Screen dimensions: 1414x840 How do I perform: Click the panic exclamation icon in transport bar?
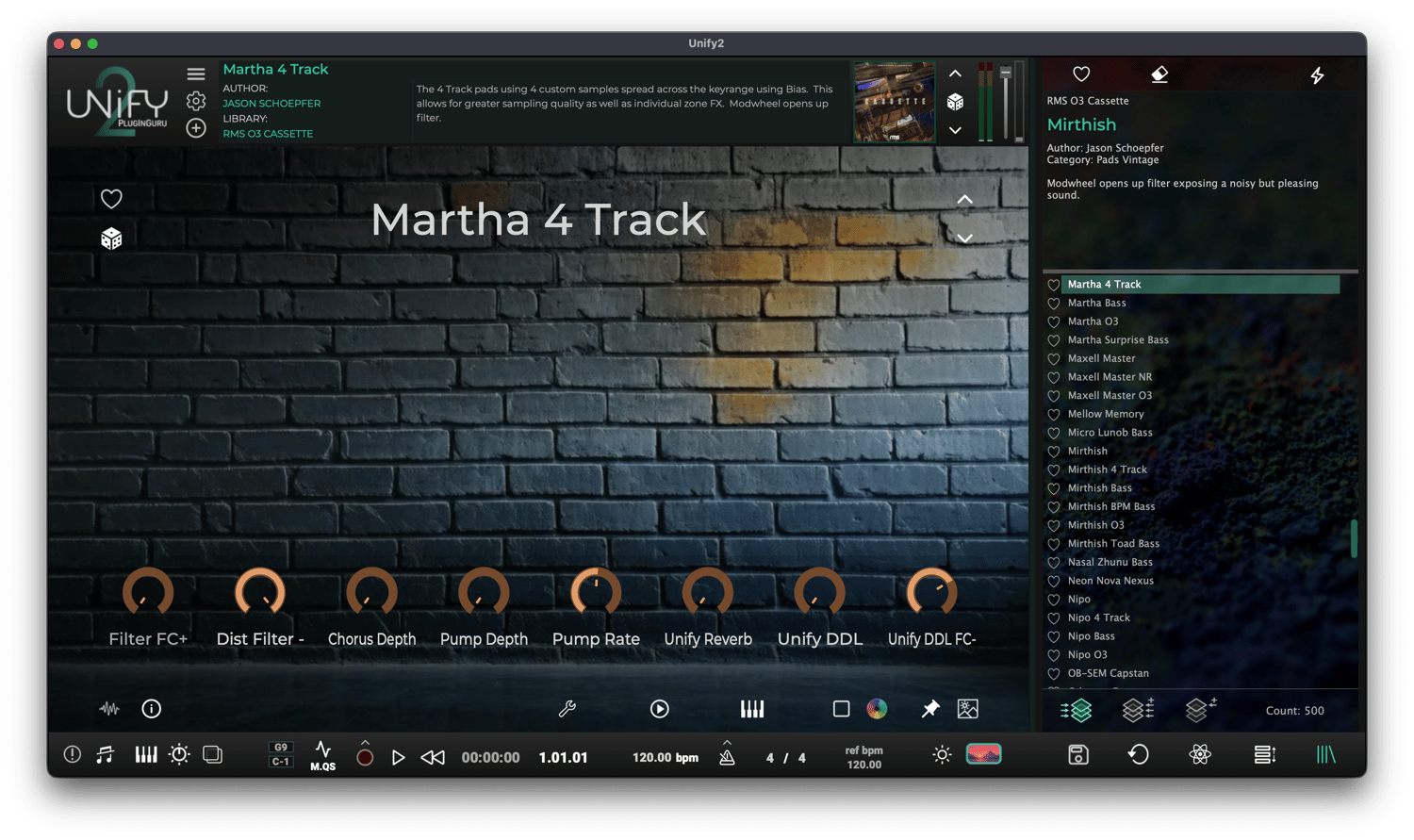73,754
